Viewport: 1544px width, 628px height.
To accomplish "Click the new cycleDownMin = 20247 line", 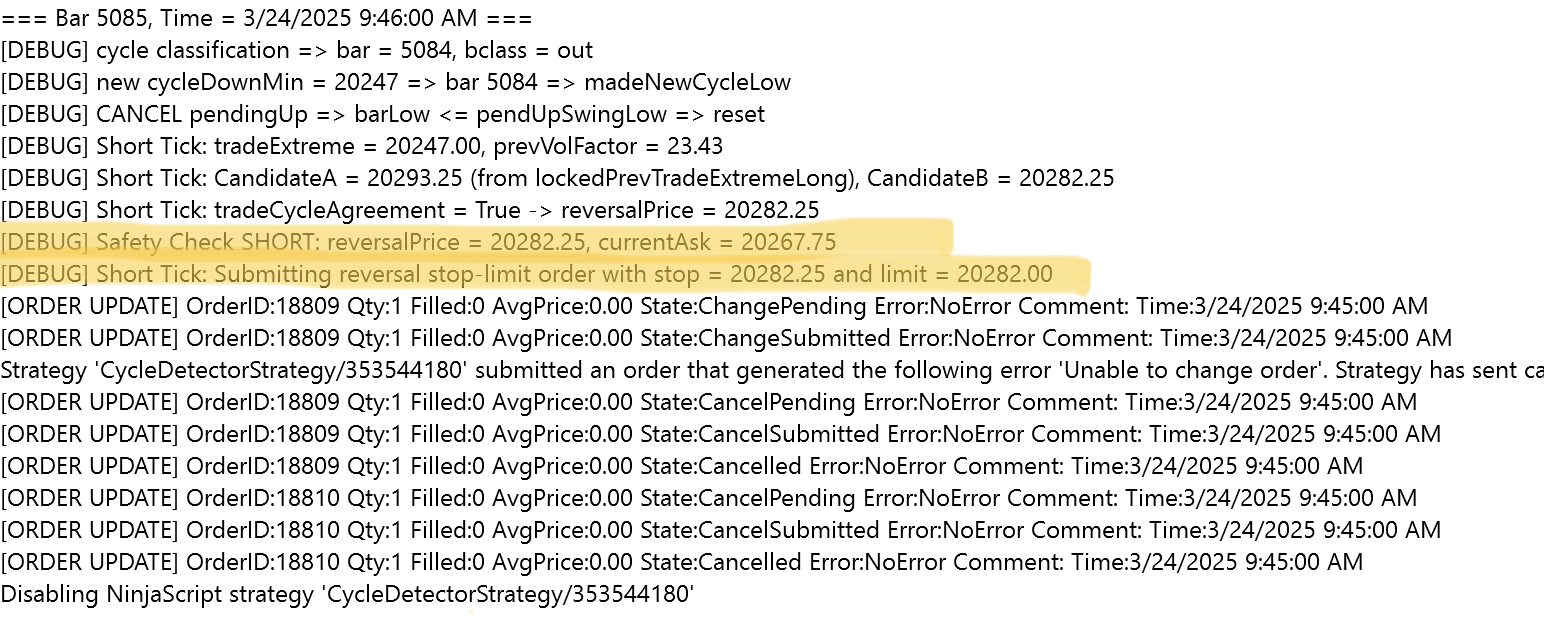I will [x=396, y=82].
